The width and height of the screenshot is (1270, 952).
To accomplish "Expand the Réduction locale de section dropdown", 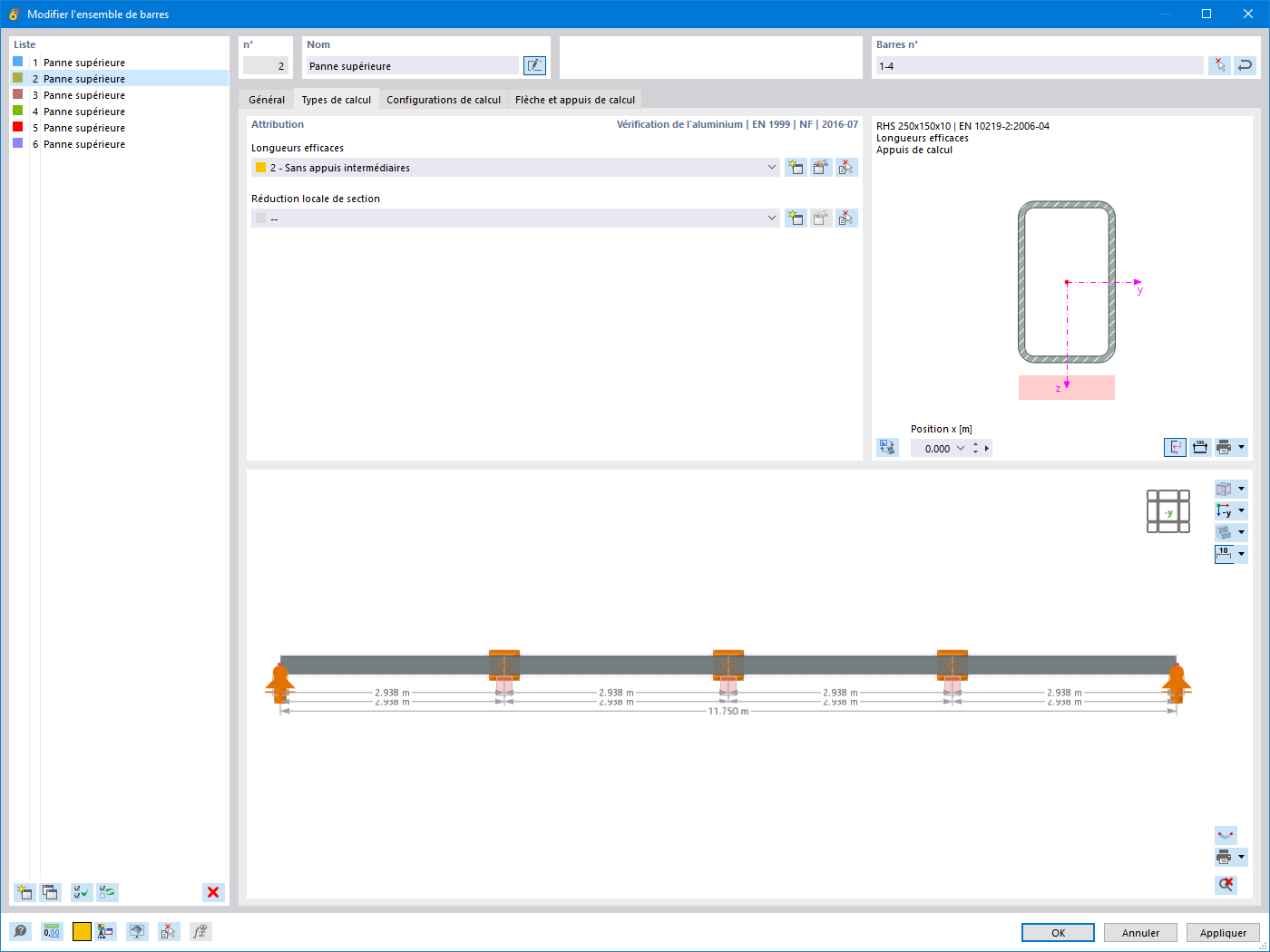I will tap(771, 218).
